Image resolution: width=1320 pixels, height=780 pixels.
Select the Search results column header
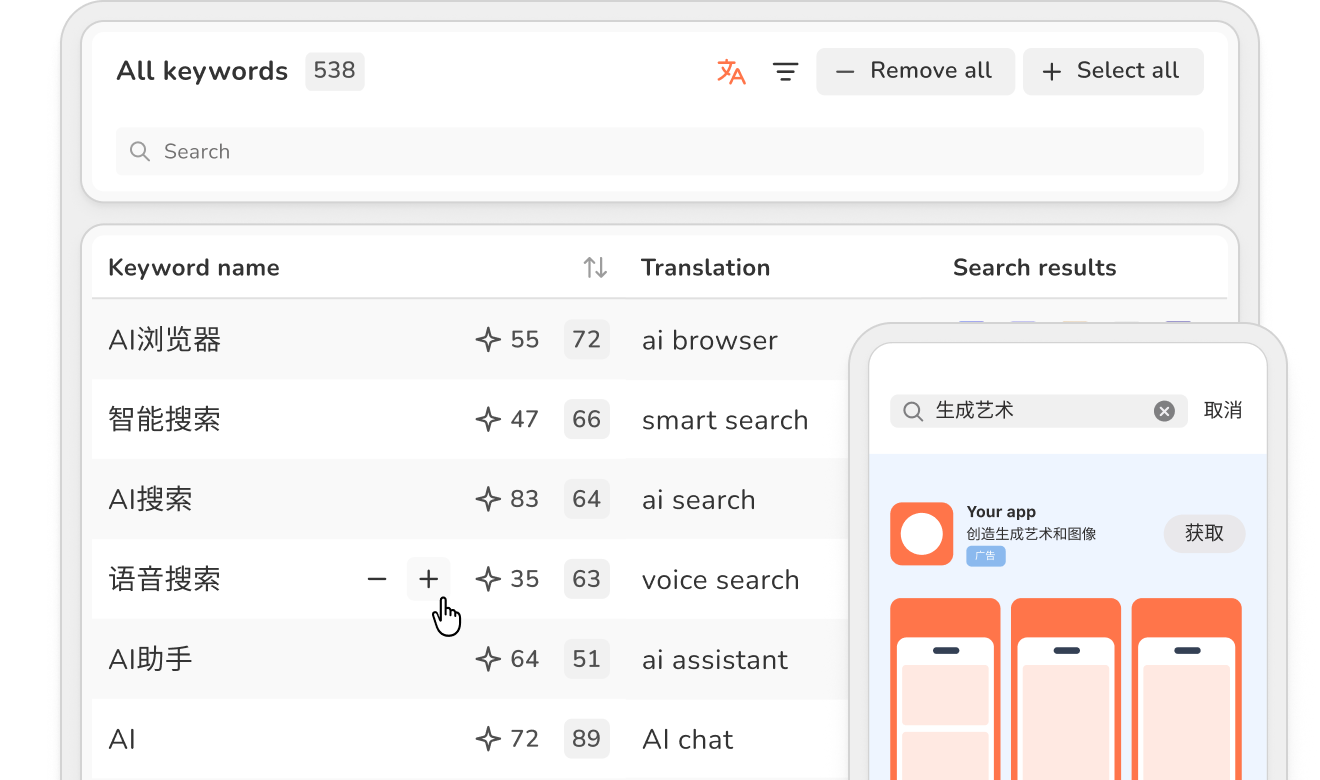click(x=1034, y=268)
